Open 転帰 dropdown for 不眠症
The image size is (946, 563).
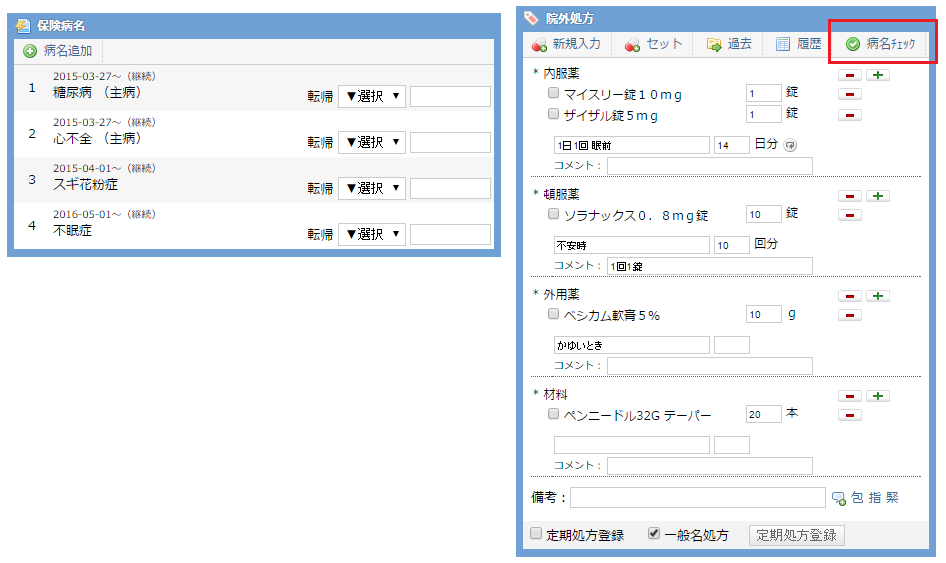click(x=372, y=234)
